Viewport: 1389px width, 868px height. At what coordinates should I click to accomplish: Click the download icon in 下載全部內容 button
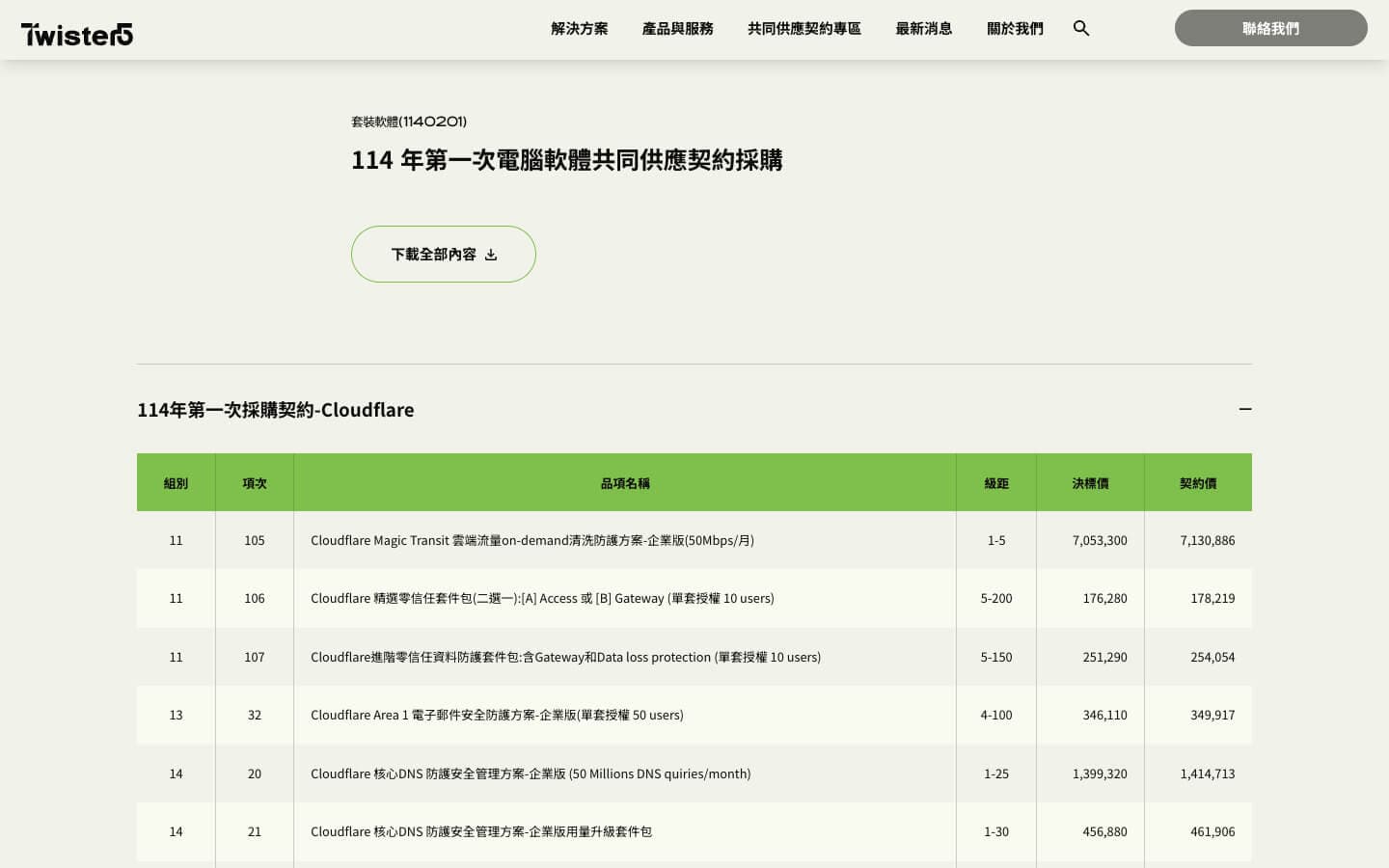click(x=491, y=255)
